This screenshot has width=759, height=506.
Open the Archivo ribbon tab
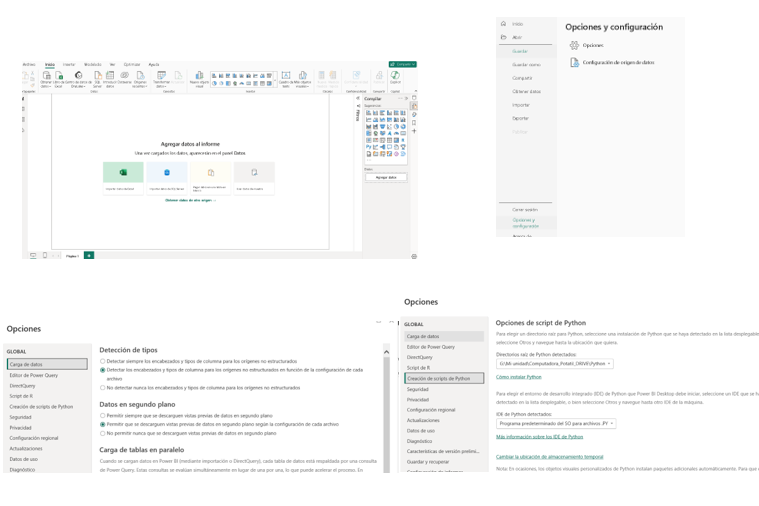(x=29, y=64)
